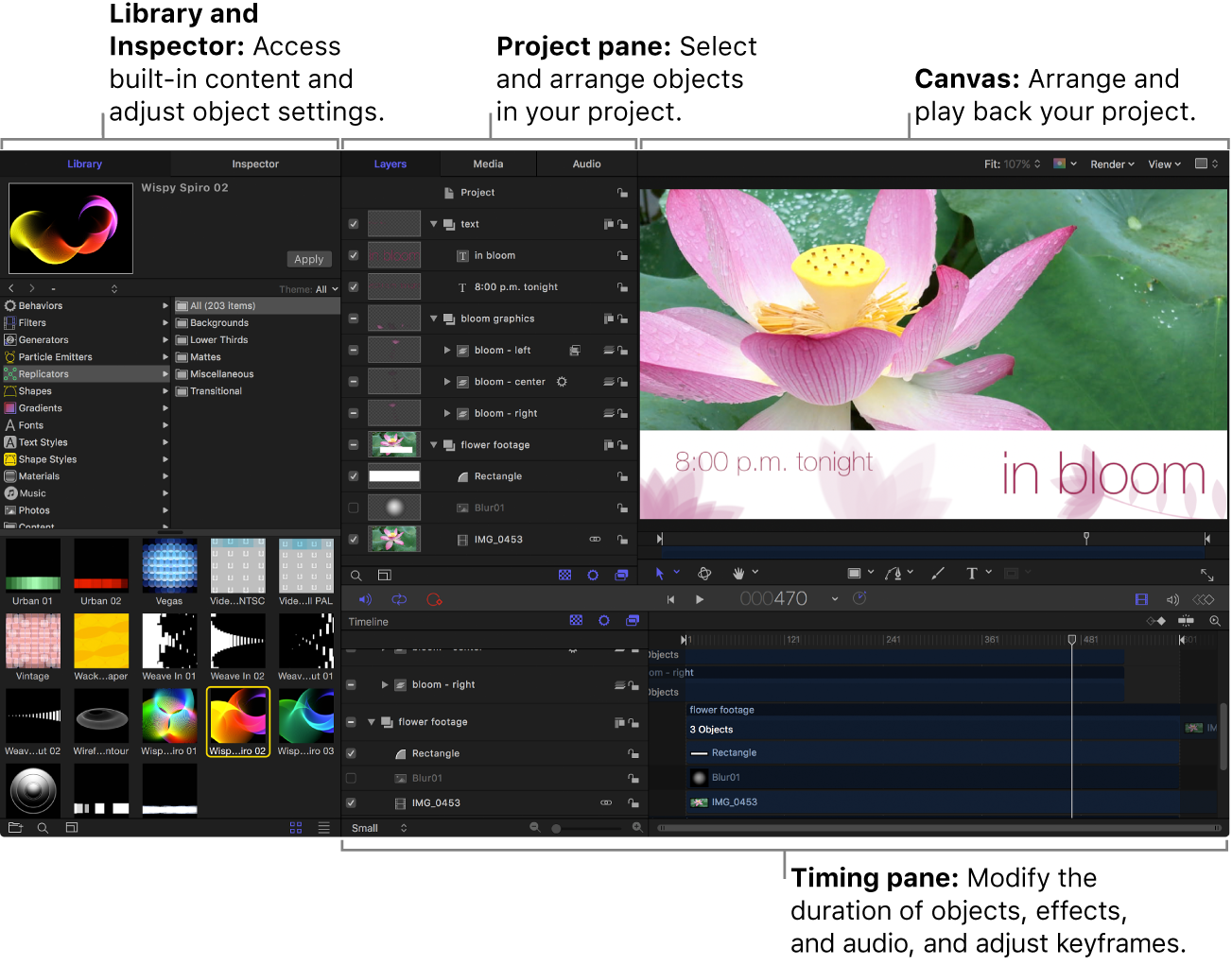The image size is (1232, 965).
Task: Click the Apply button
Action: point(308,259)
